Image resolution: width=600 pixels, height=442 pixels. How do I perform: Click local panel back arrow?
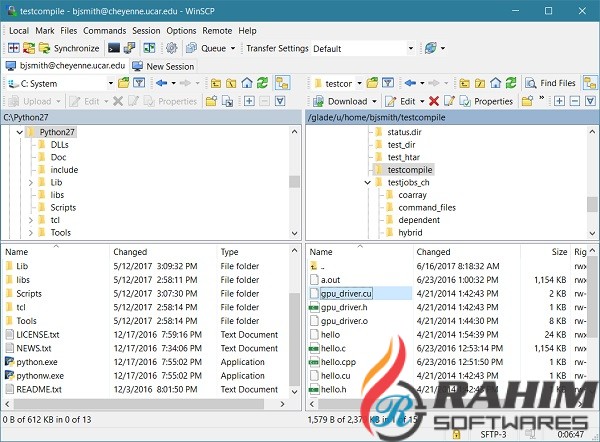click(161, 83)
